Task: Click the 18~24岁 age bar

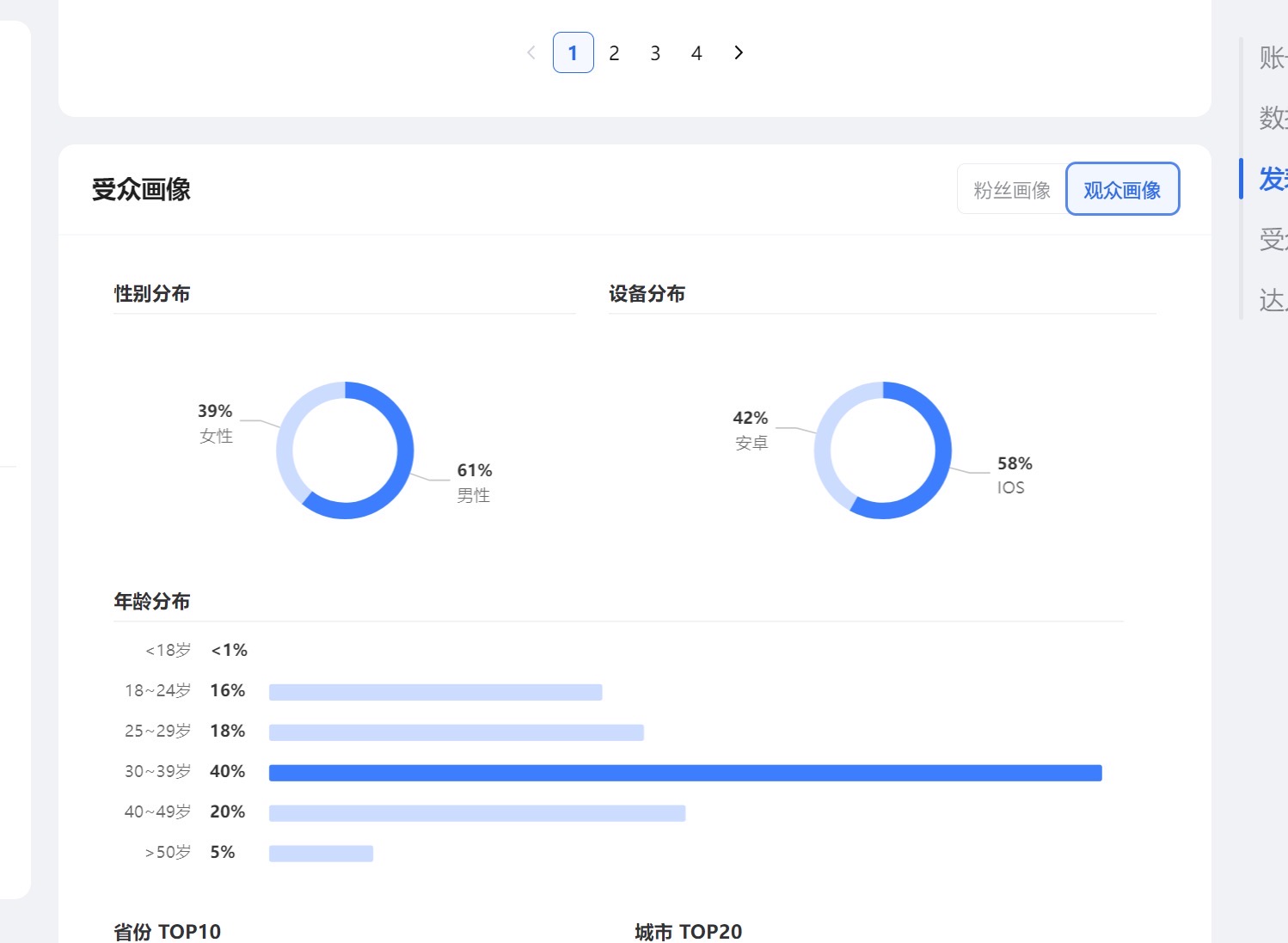Action: (x=435, y=692)
